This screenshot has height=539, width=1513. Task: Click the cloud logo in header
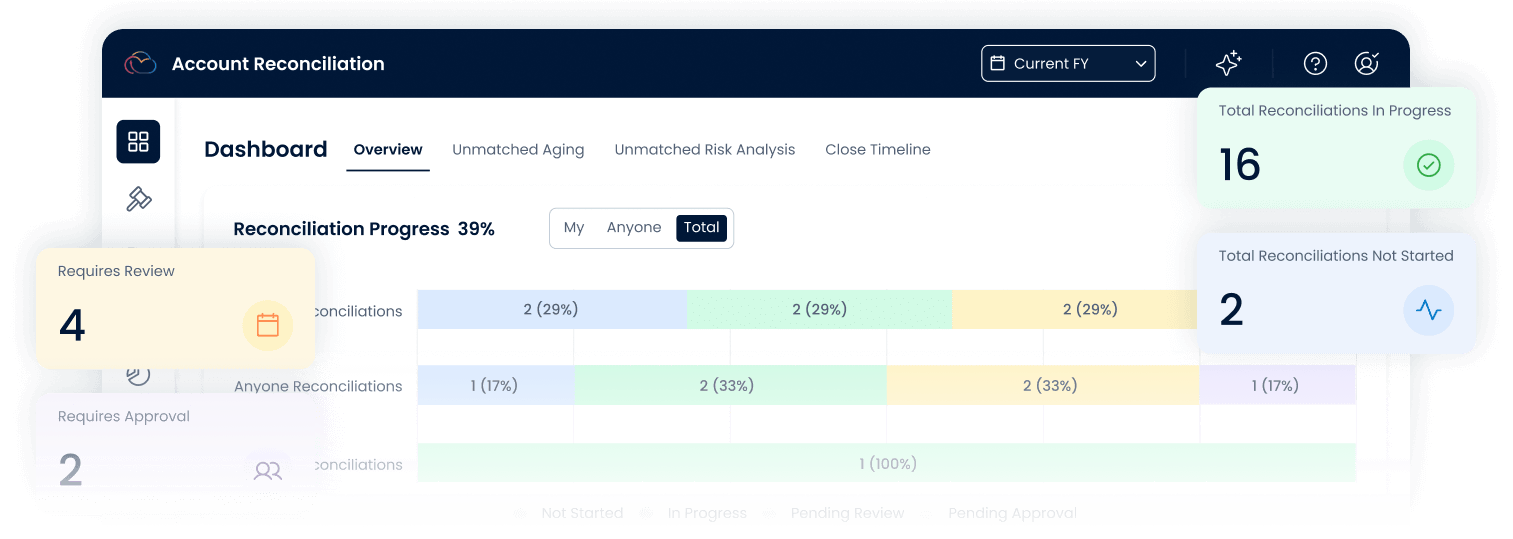(140, 64)
